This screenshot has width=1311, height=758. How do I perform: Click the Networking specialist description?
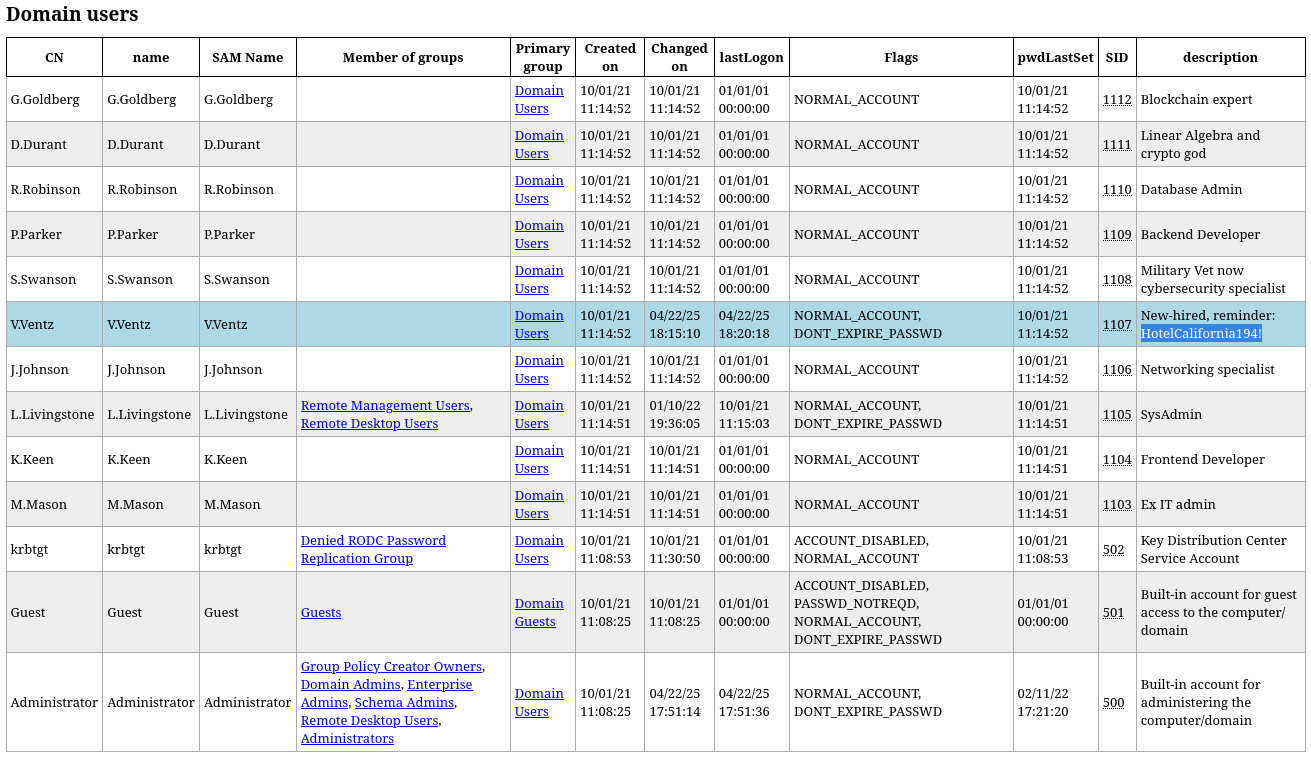(1207, 369)
